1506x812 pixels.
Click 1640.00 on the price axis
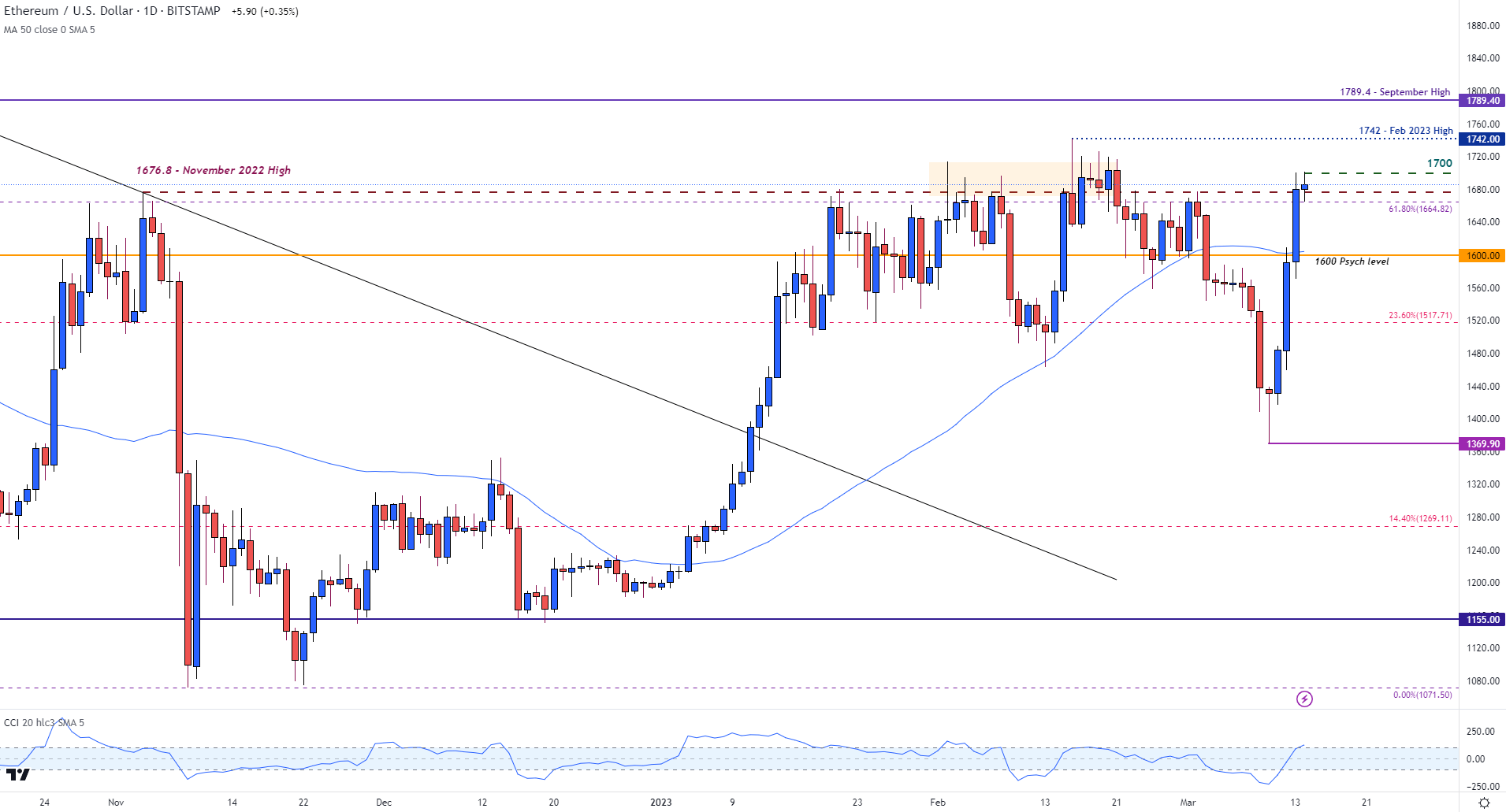click(x=1482, y=222)
